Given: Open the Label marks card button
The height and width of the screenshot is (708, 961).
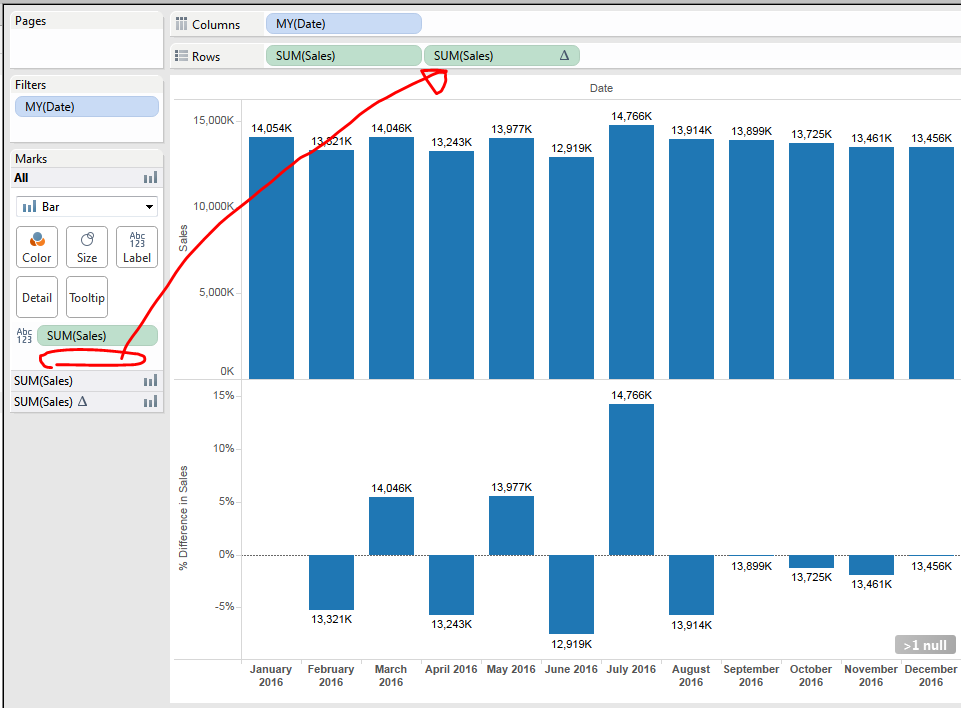Looking at the screenshot, I should 137,247.
